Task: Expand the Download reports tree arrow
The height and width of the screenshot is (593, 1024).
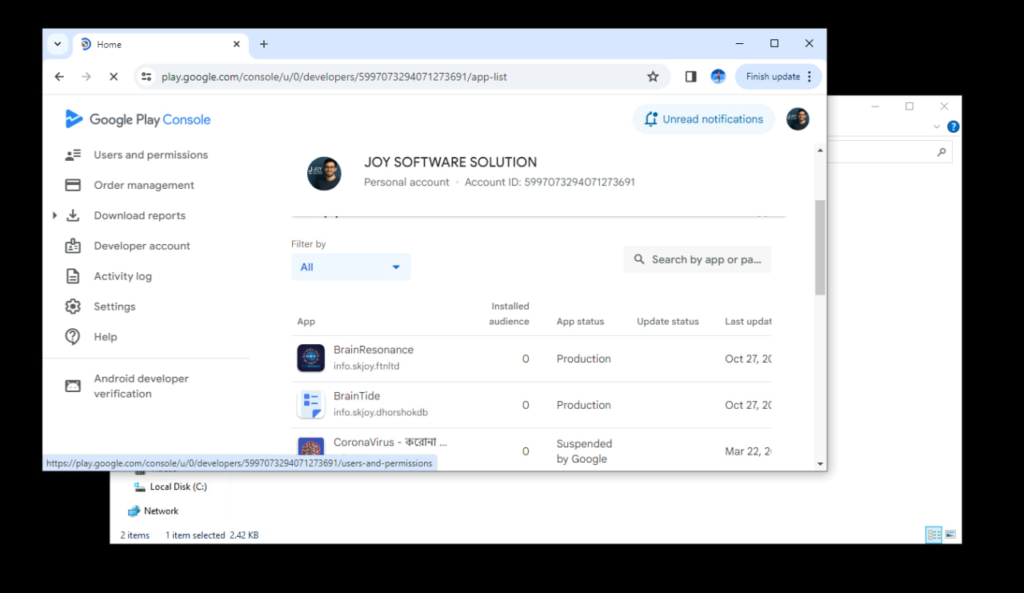Action: tap(55, 216)
